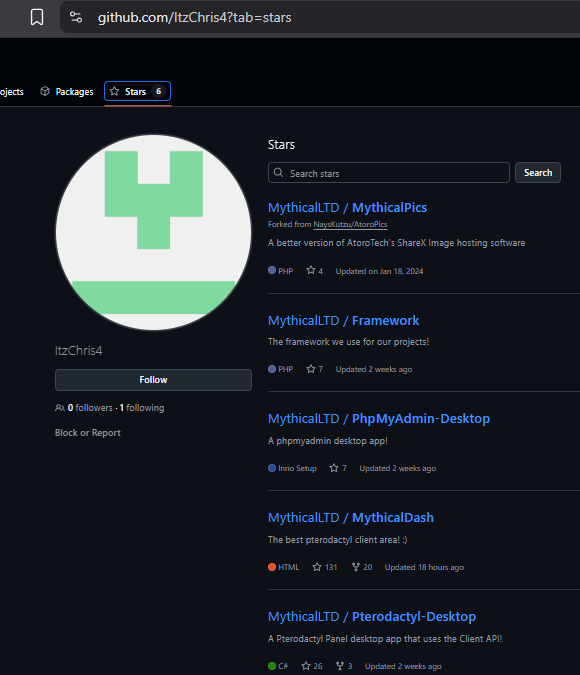Click Pterodactyl Panel desktop app description
Image resolution: width=580 pixels, height=675 pixels.
(x=385, y=639)
